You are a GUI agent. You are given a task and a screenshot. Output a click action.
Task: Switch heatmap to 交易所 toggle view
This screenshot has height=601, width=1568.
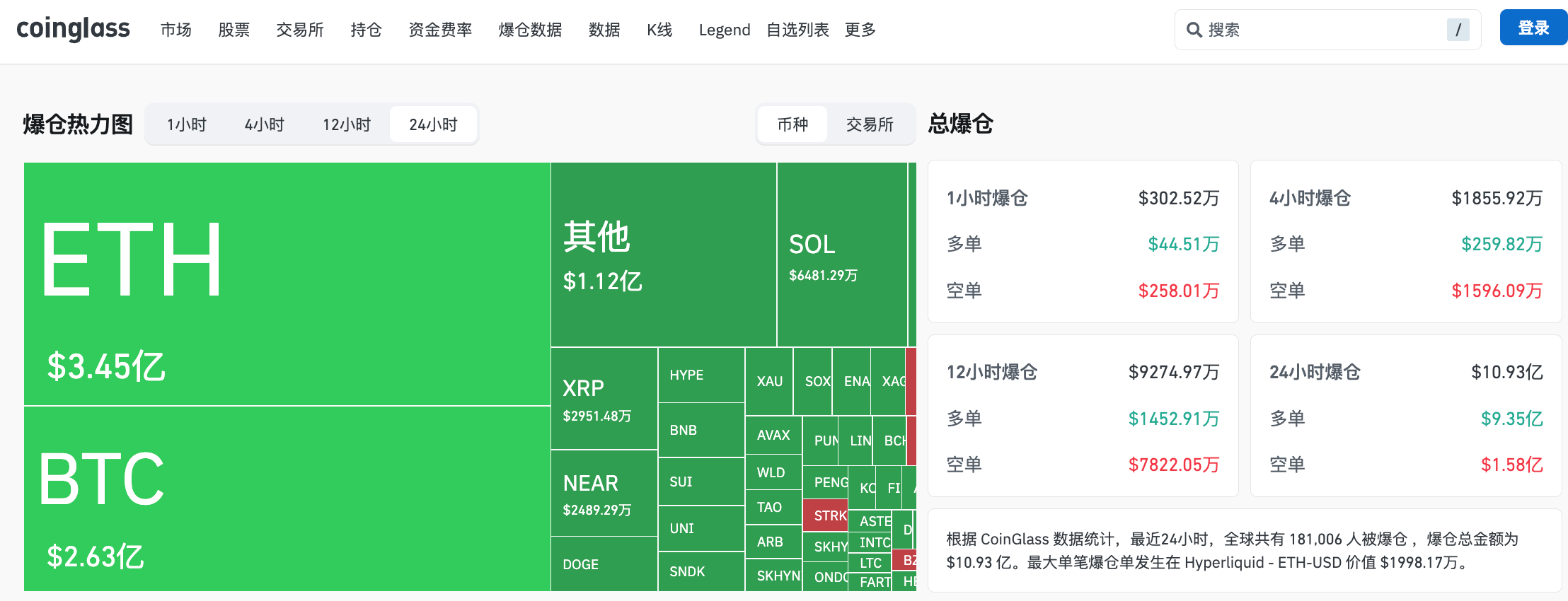pyautogui.click(x=870, y=124)
